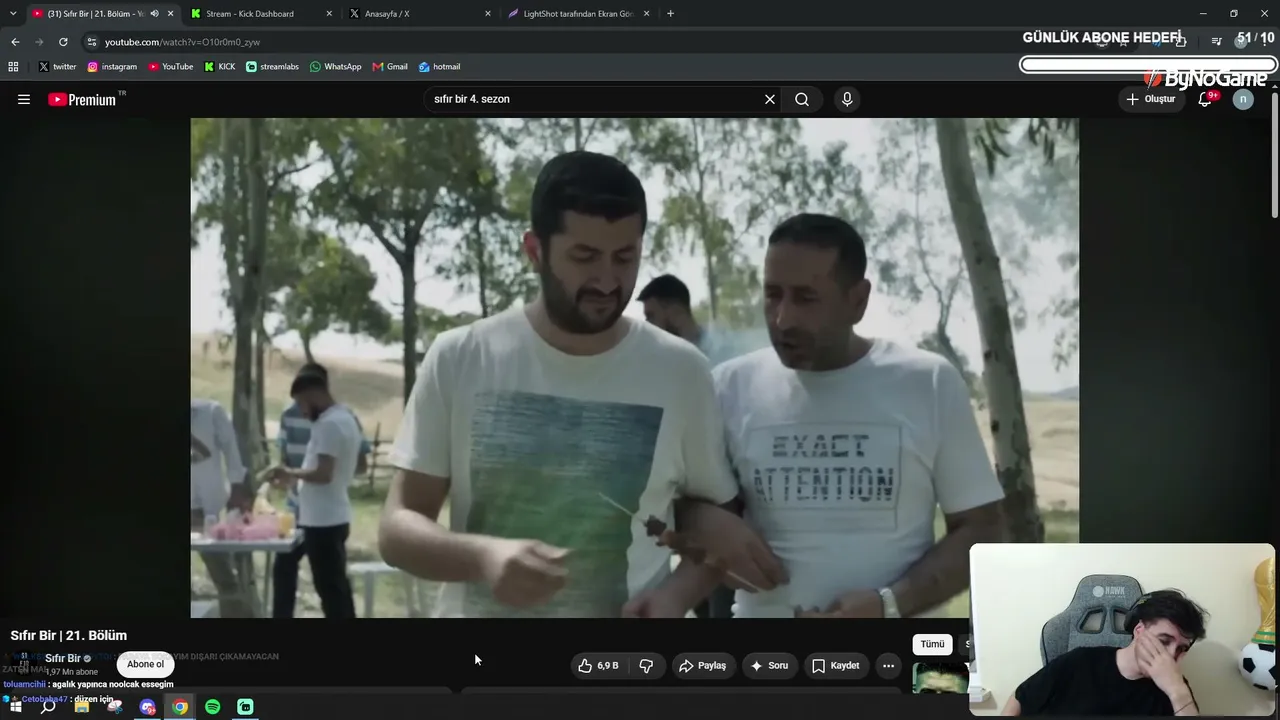Switch to Chrome in the taskbar
Screen dimensions: 1280x720
pyautogui.click(x=180, y=707)
